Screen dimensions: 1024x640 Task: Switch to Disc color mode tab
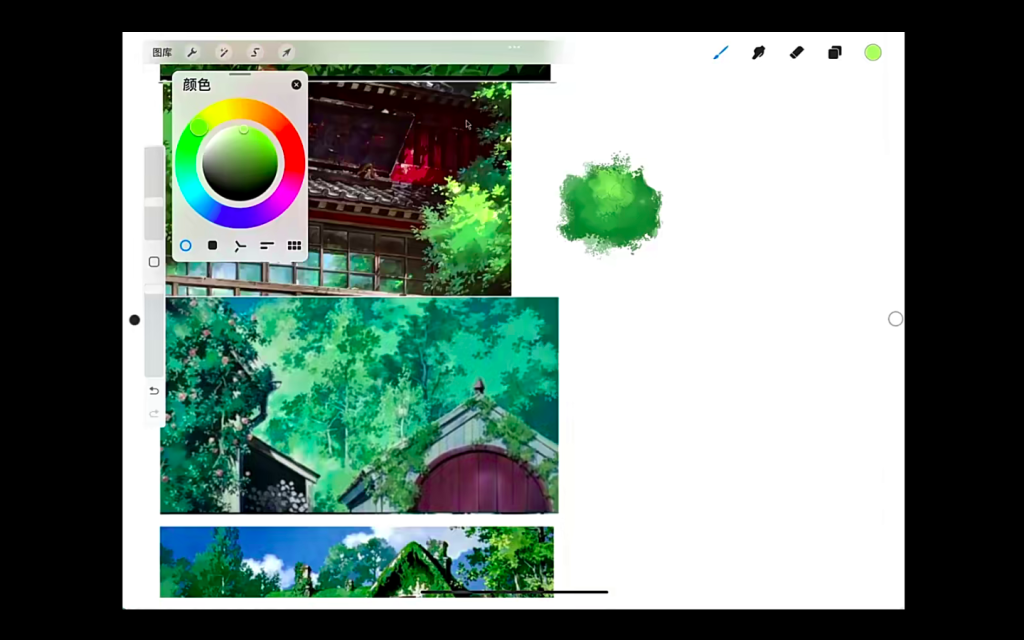(x=185, y=245)
